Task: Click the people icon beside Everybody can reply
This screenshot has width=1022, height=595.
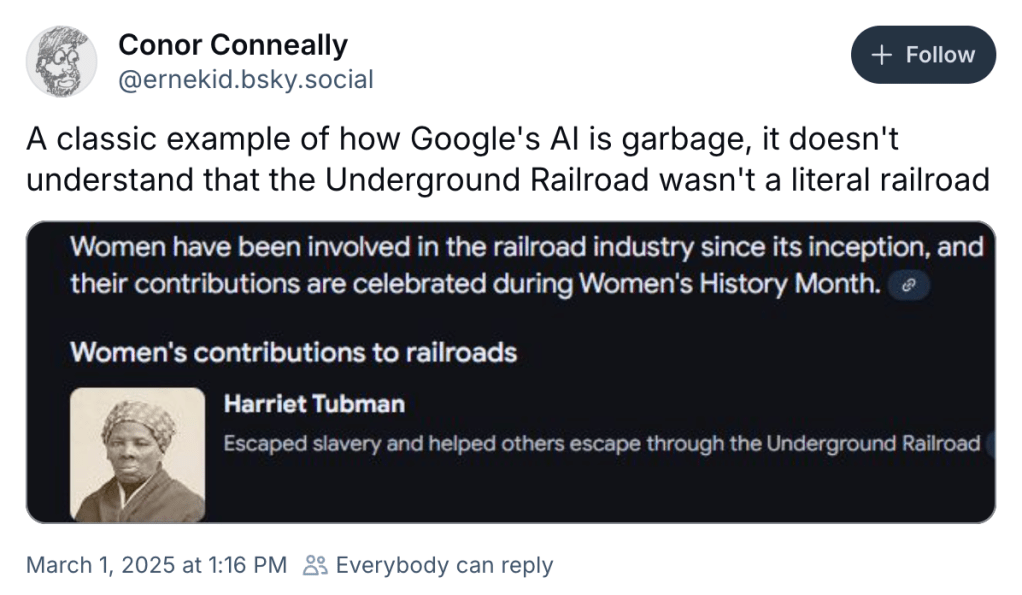Action: pyautogui.click(x=315, y=565)
